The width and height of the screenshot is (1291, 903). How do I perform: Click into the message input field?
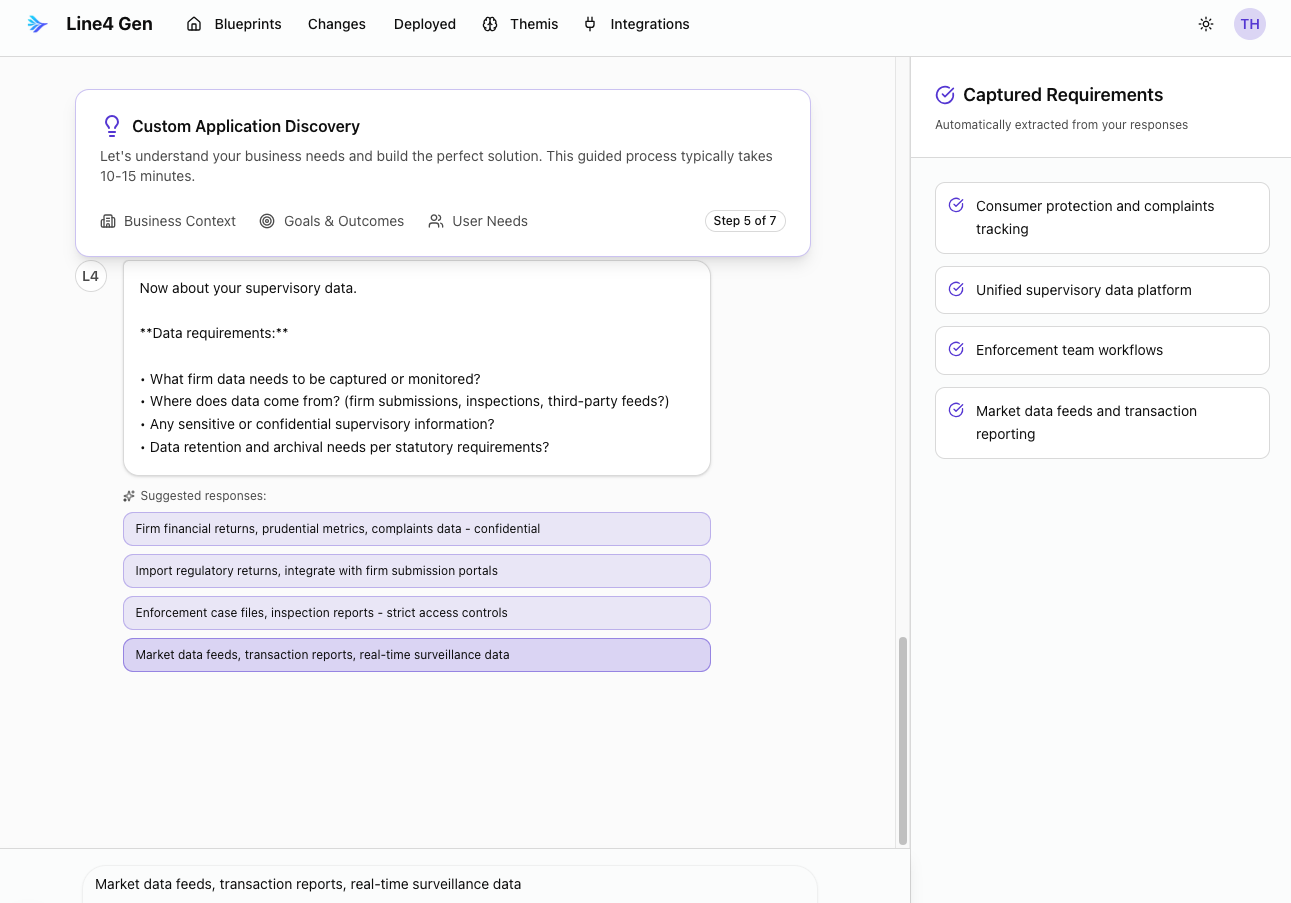pos(450,884)
